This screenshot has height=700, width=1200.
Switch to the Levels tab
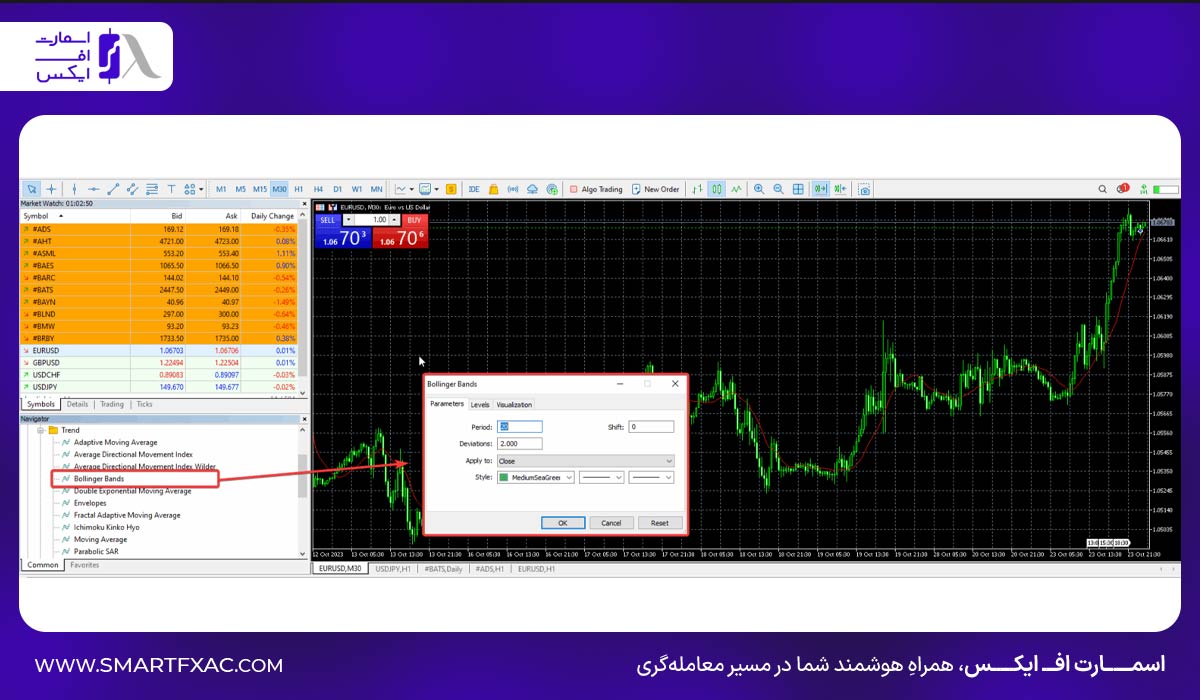pos(480,404)
